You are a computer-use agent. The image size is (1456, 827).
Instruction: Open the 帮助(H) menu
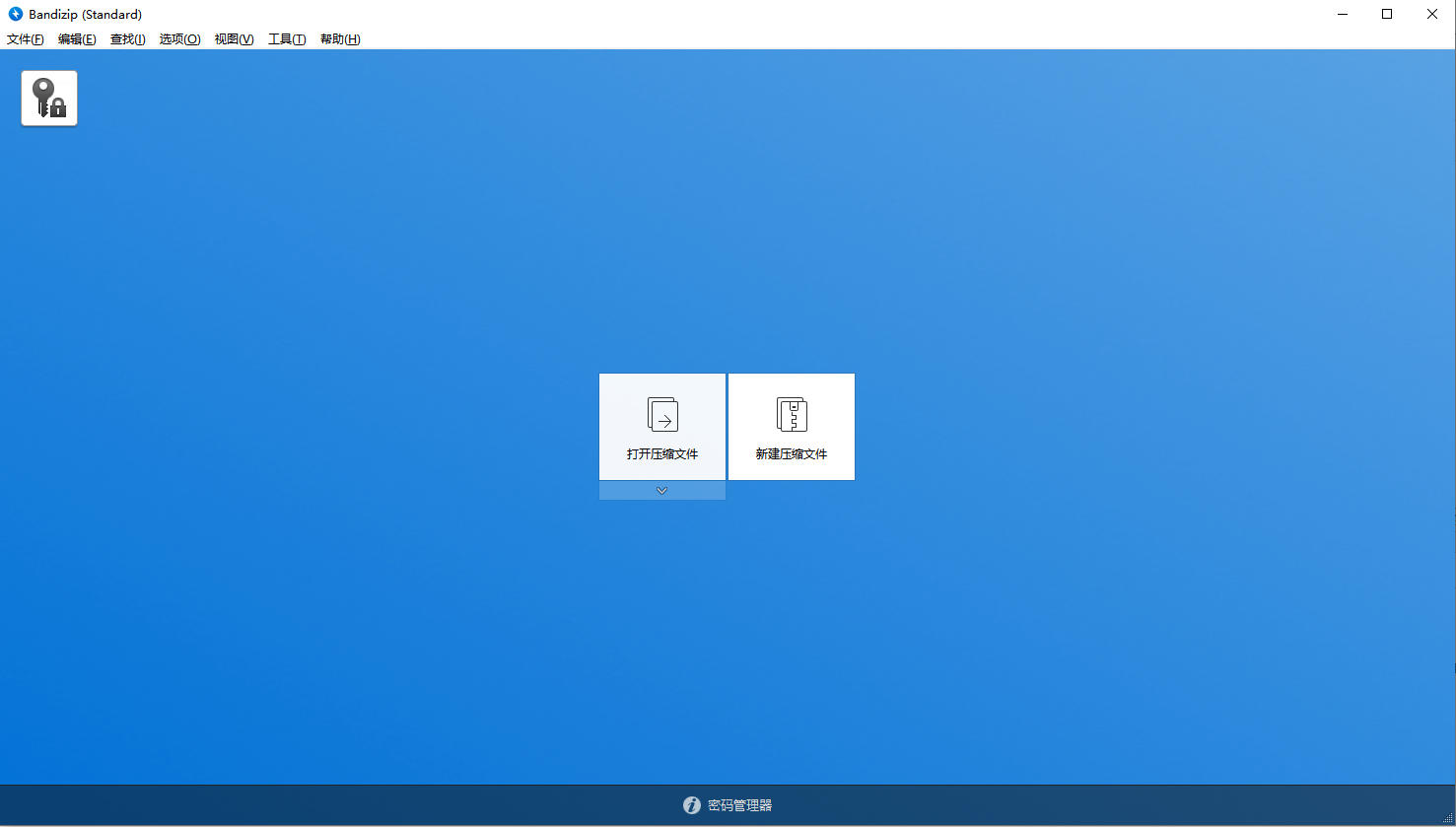click(340, 39)
